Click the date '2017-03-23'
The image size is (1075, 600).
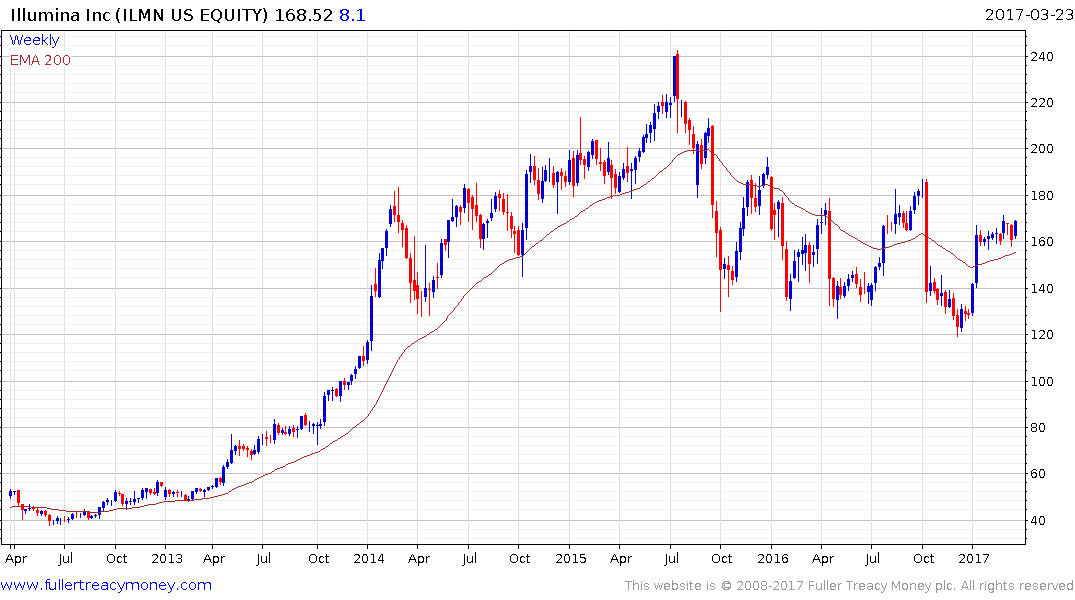[x=1029, y=14]
